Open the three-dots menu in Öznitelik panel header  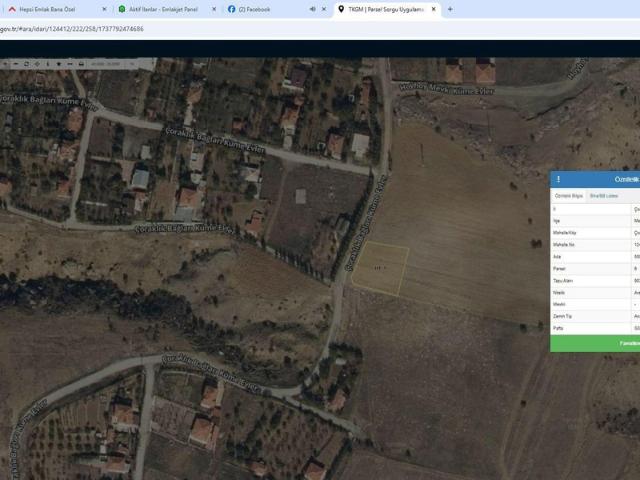[558, 179]
